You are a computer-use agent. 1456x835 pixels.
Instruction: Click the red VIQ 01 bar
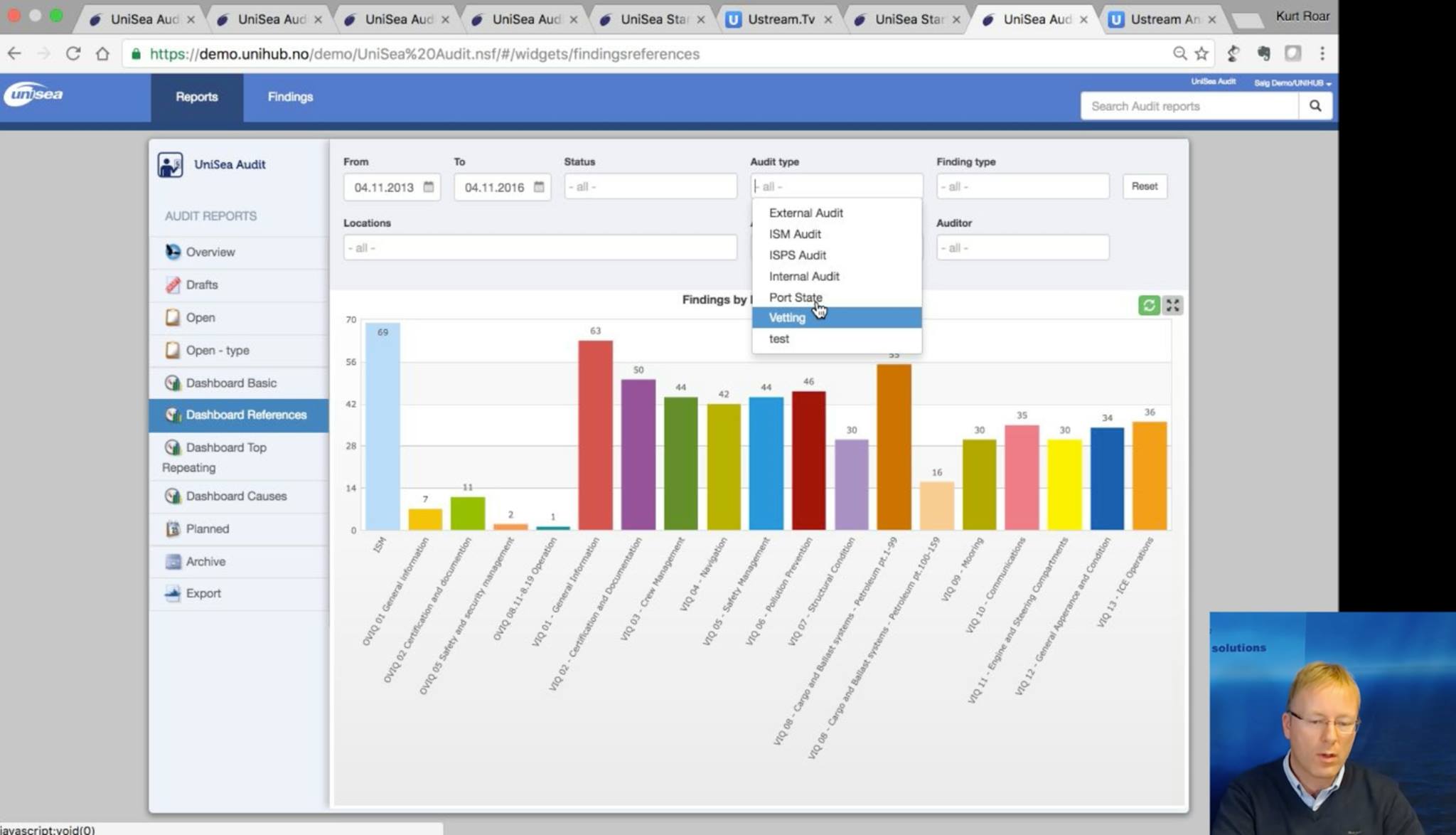click(x=595, y=435)
